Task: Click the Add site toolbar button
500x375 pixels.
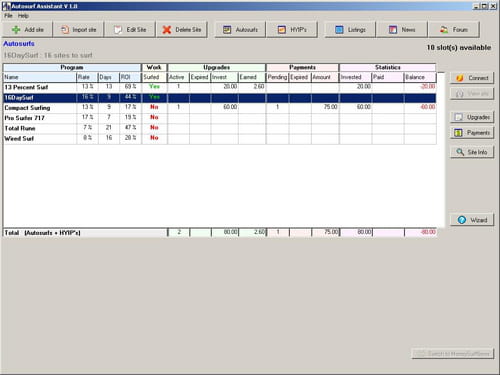Action: (x=27, y=30)
